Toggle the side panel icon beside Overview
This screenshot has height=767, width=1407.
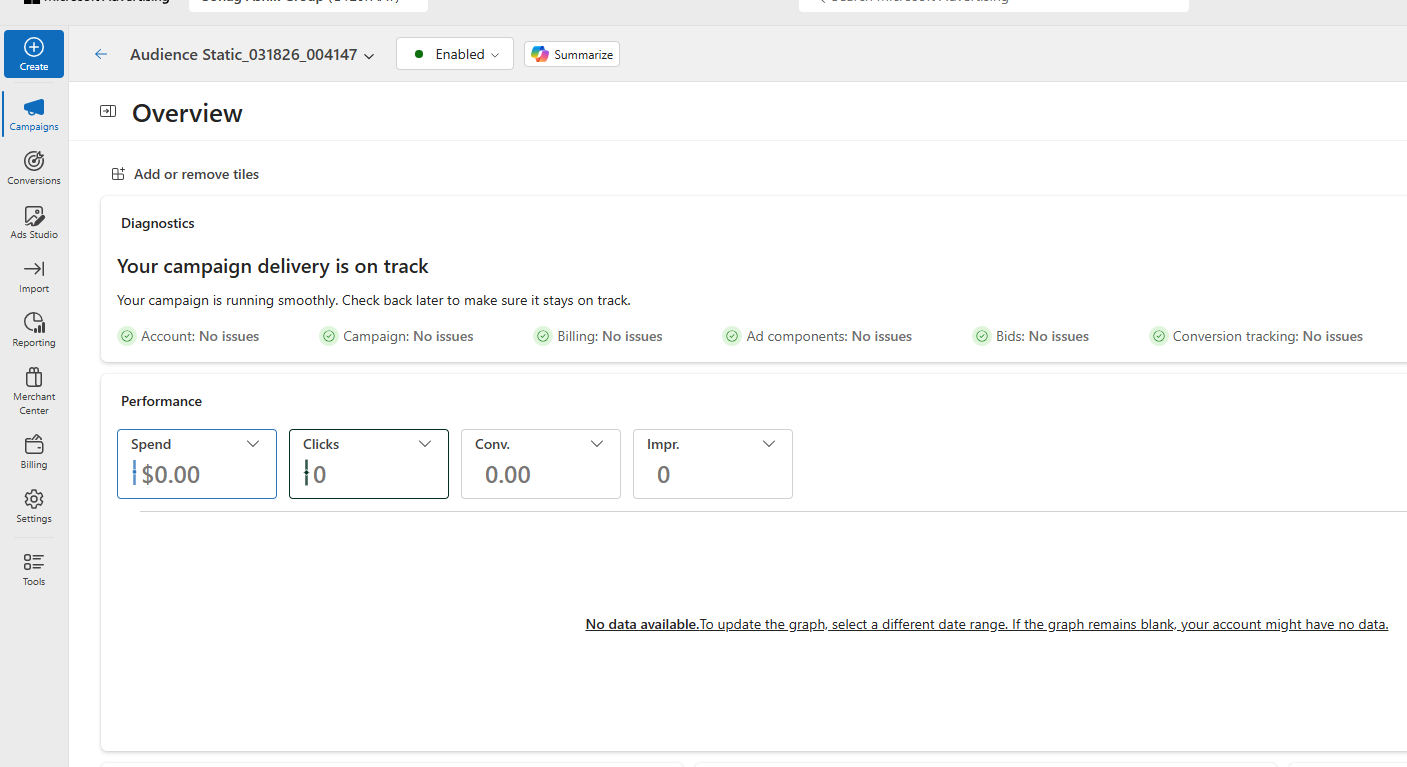108,112
